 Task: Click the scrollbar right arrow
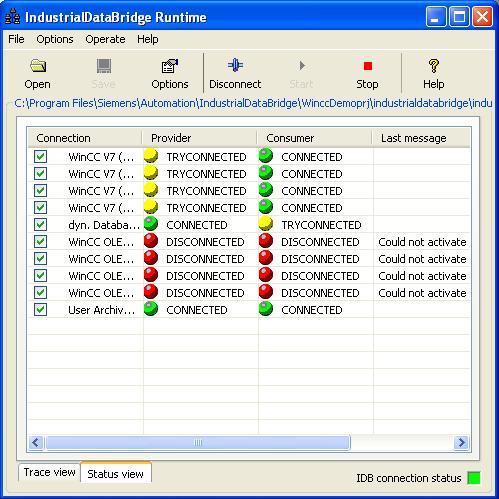point(461,443)
